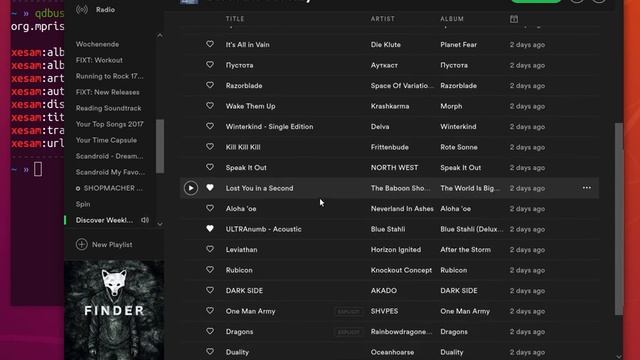Image resolution: width=640 pixels, height=360 pixels.
Task: Open the Wochenende playlist
Action: point(98,44)
